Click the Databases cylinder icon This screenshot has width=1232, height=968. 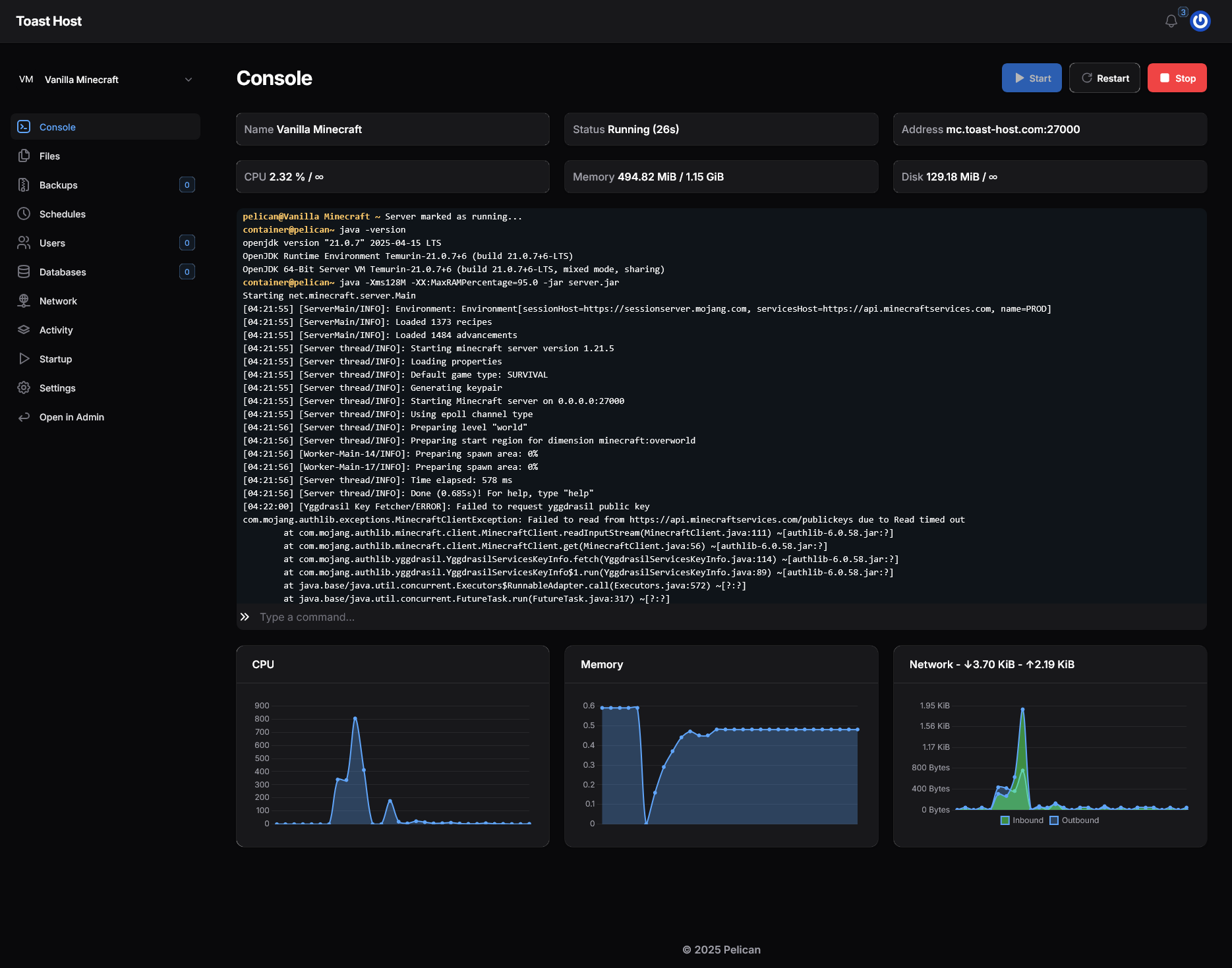(x=24, y=272)
